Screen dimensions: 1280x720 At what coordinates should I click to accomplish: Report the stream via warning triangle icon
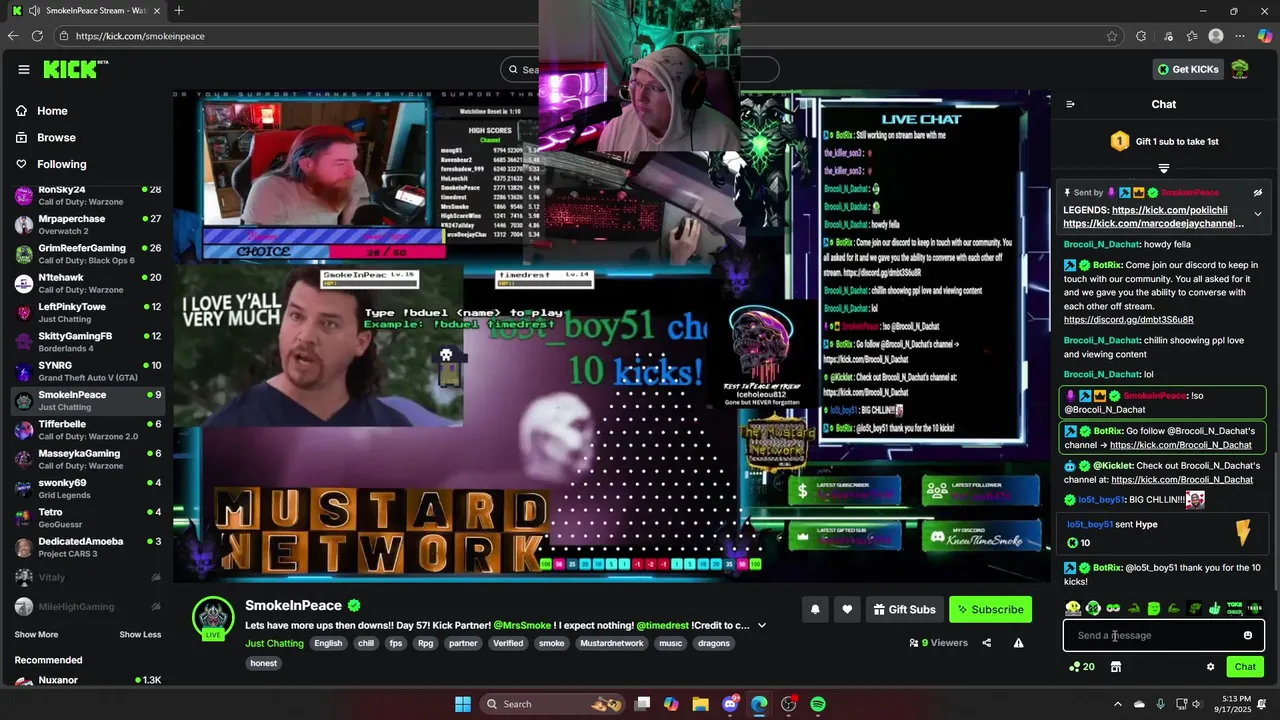[x=1018, y=643]
